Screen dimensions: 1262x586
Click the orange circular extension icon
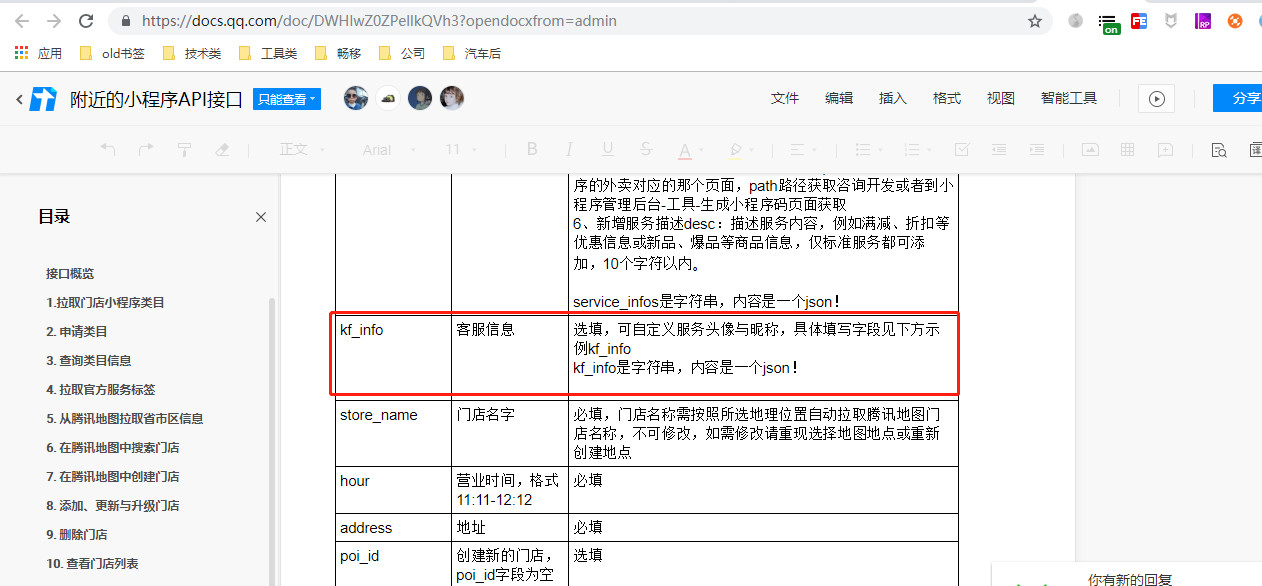[1235, 20]
